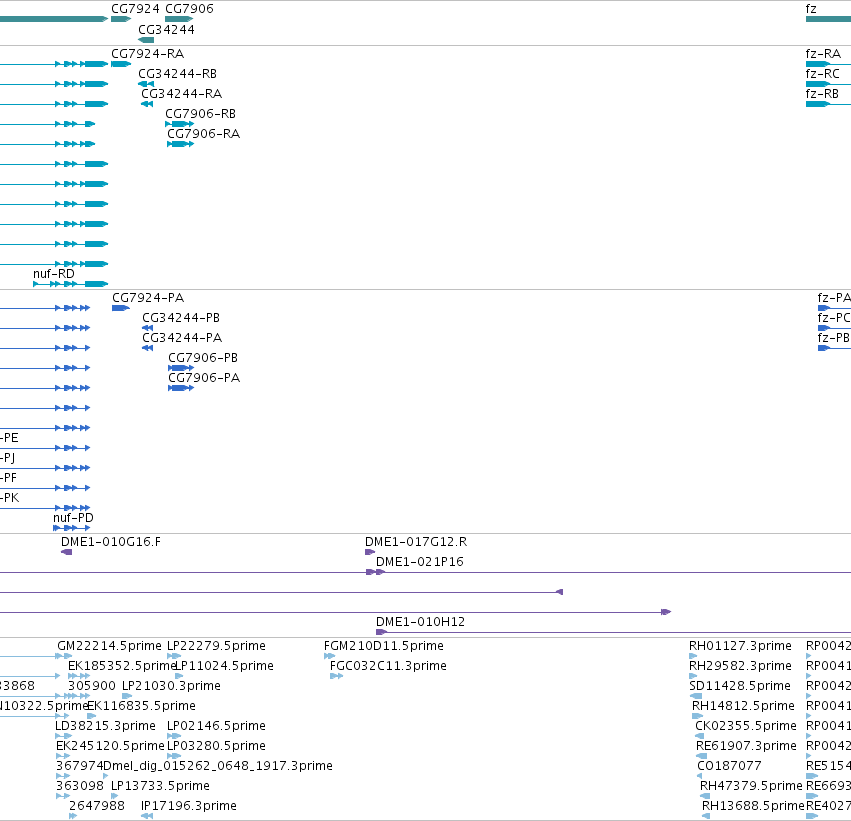Screen dimensions: 851x821
Task: Select the 363098 EST label
Action: point(80,787)
